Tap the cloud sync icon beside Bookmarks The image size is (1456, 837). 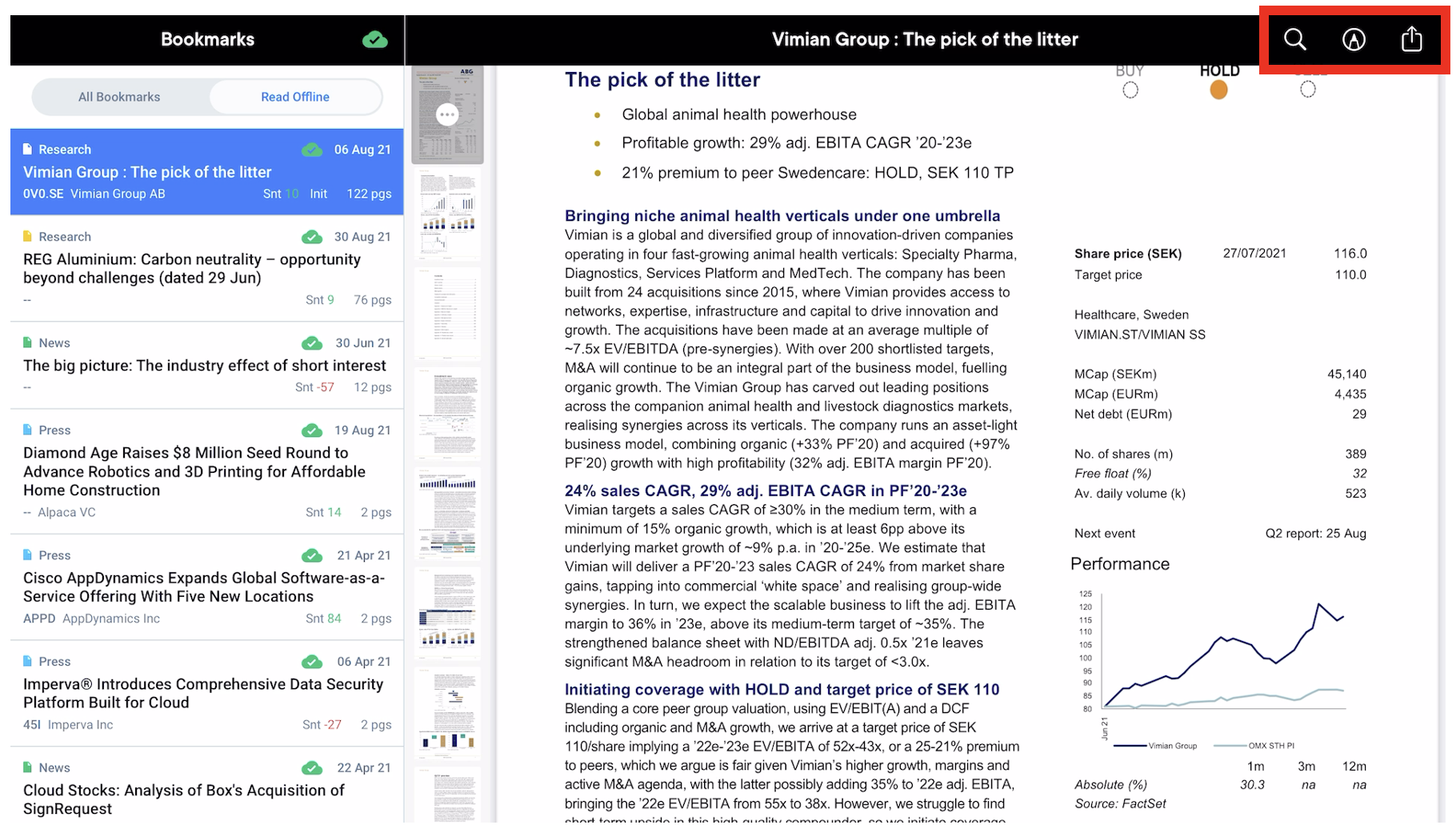click(x=374, y=39)
